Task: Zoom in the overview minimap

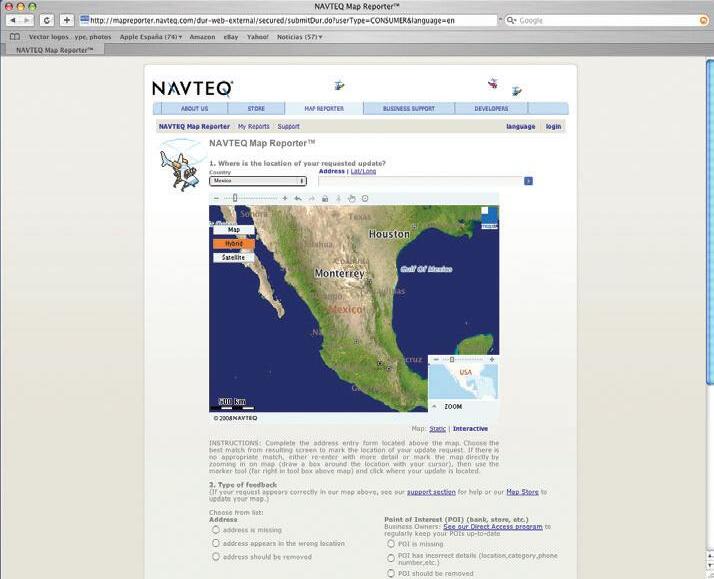Action: pyautogui.click(x=492, y=360)
